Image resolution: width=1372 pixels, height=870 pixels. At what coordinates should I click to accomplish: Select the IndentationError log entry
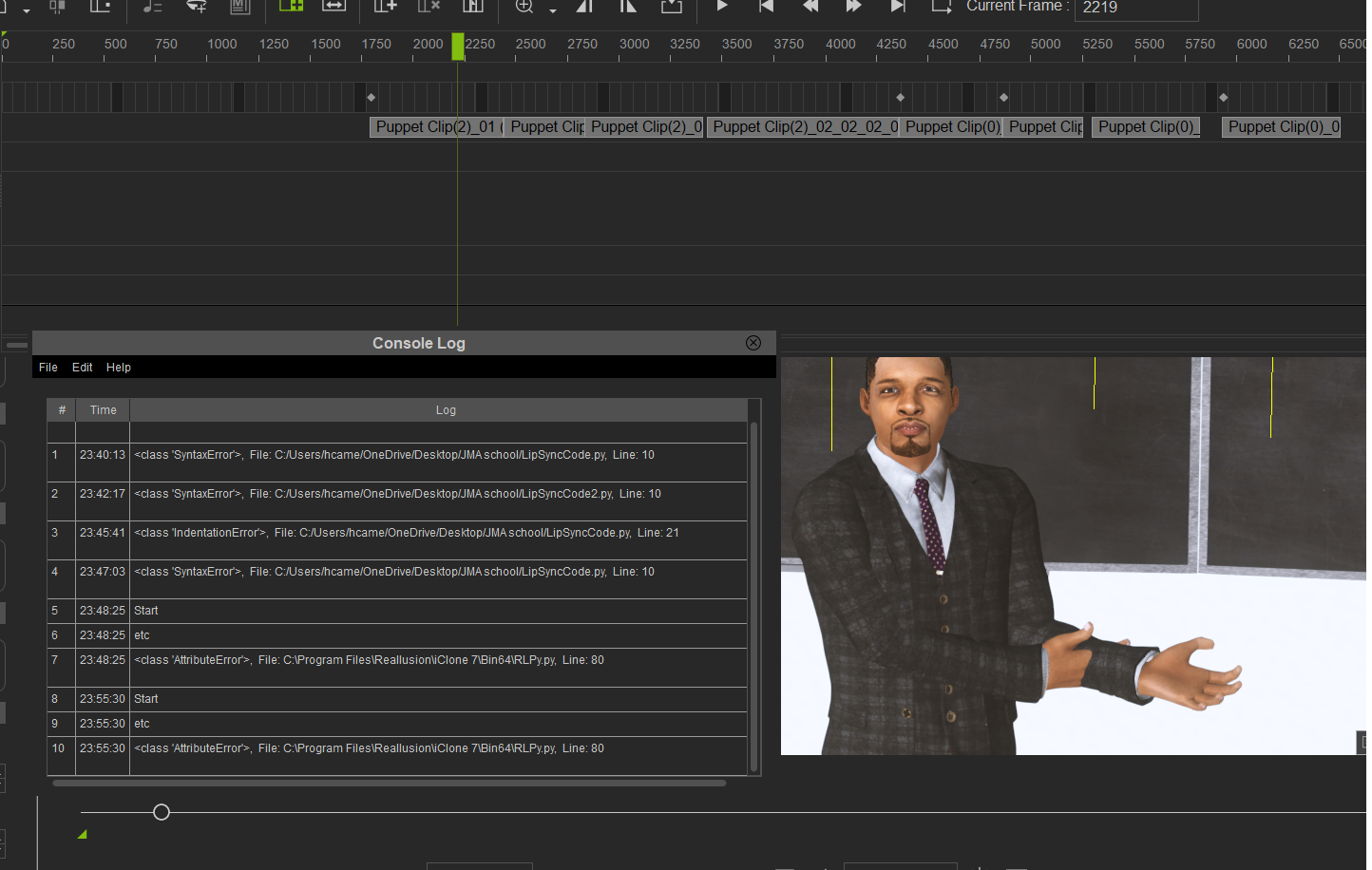(397, 540)
